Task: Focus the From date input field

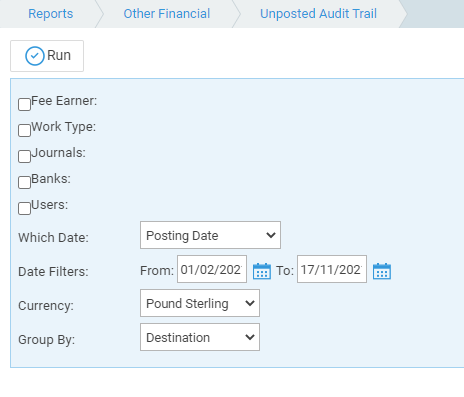Action: [212, 269]
